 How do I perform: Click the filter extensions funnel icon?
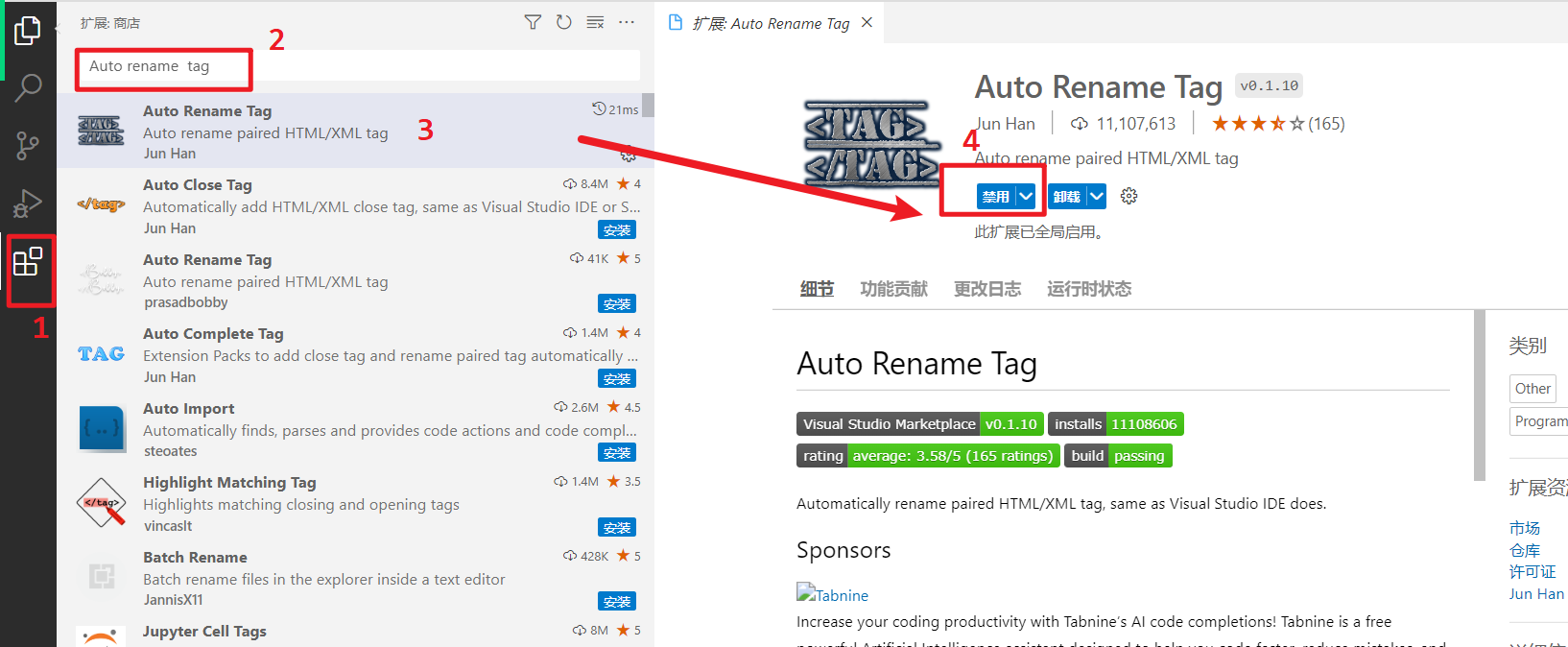point(533,22)
